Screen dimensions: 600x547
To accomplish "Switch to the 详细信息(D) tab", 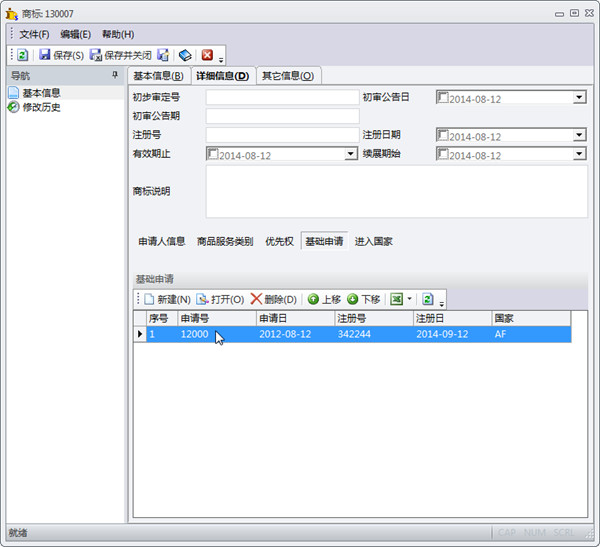I will tap(223, 75).
